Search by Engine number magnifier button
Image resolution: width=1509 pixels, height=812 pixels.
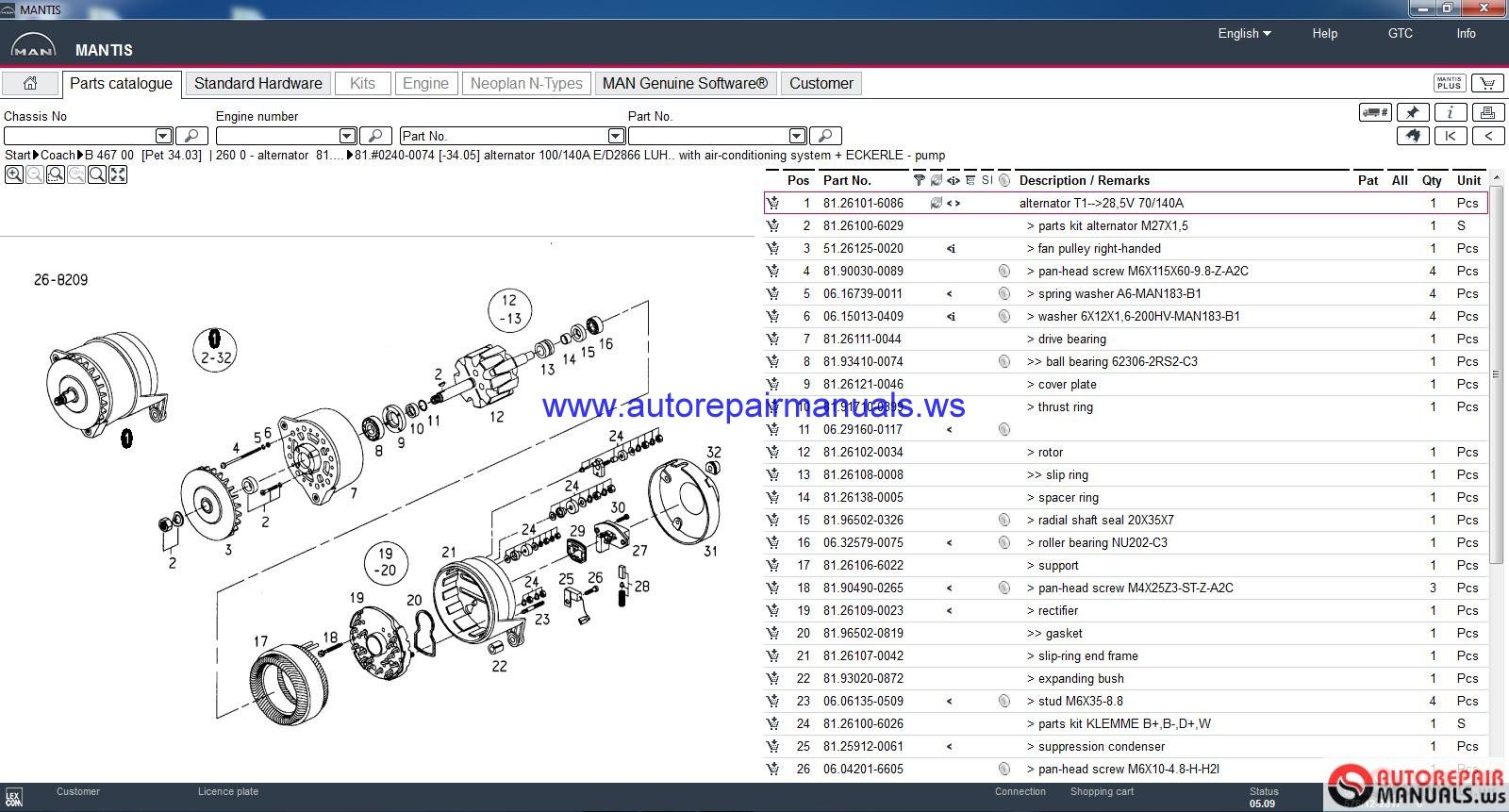click(x=375, y=136)
